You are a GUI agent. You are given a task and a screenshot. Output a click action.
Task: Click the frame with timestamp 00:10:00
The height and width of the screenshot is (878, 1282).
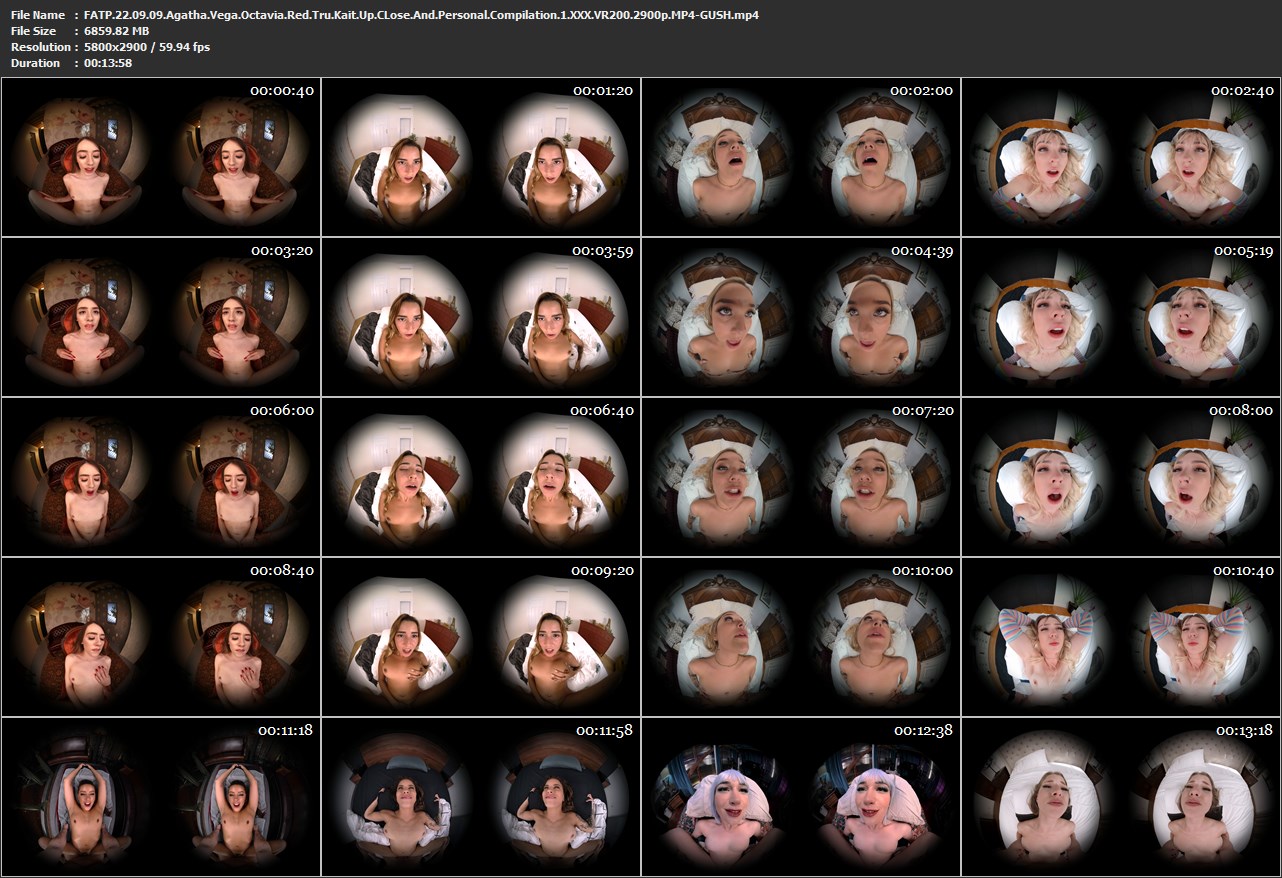[800, 637]
